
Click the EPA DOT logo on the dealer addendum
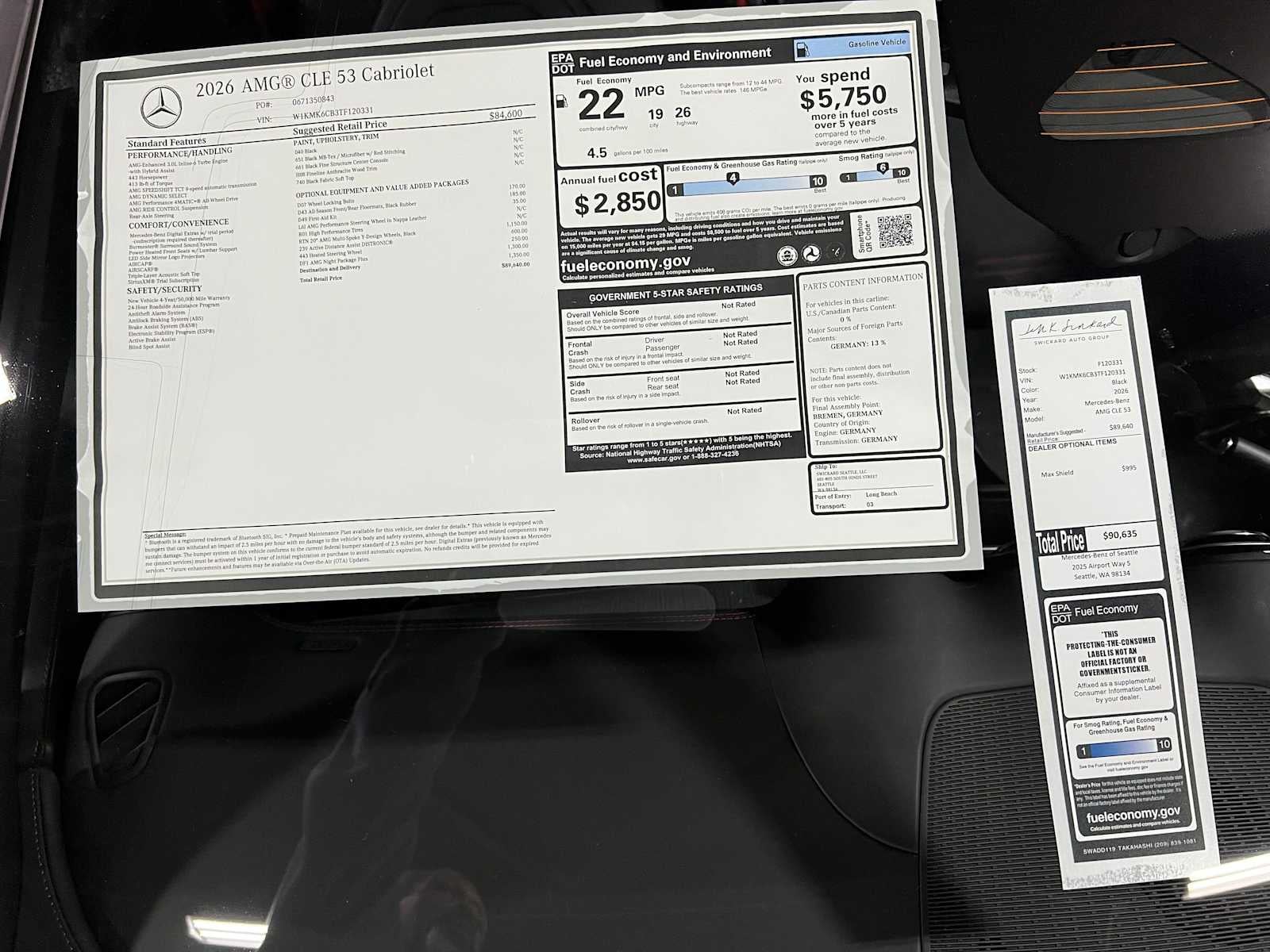[x=1060, y=613]
